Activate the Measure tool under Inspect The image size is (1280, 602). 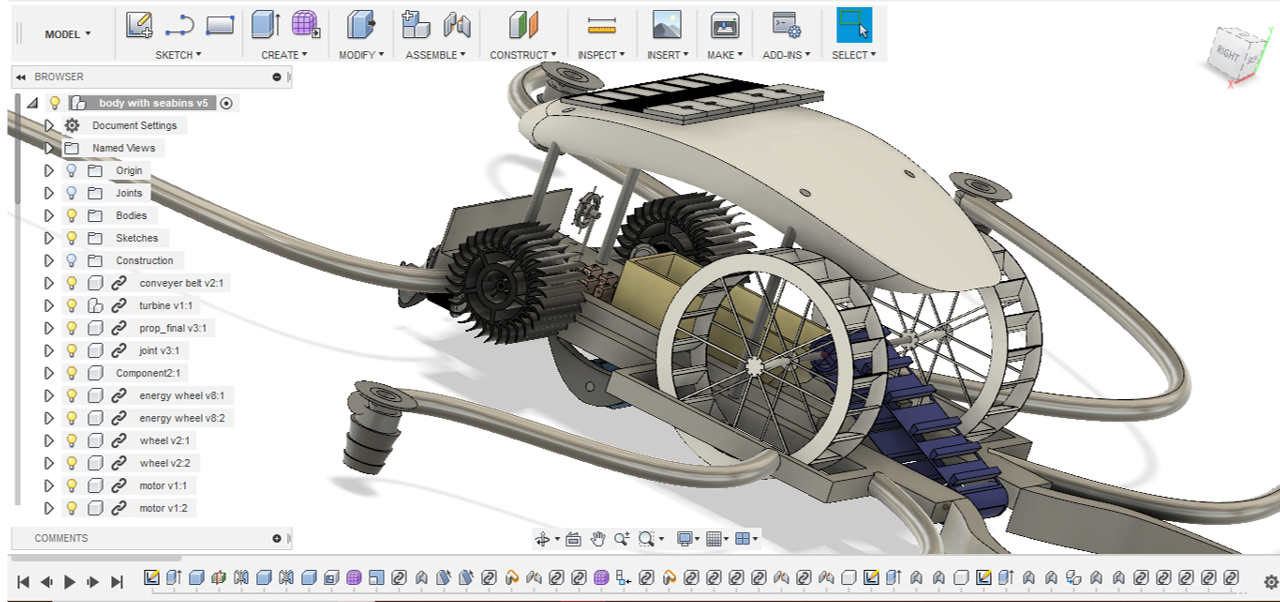(601, 25)
